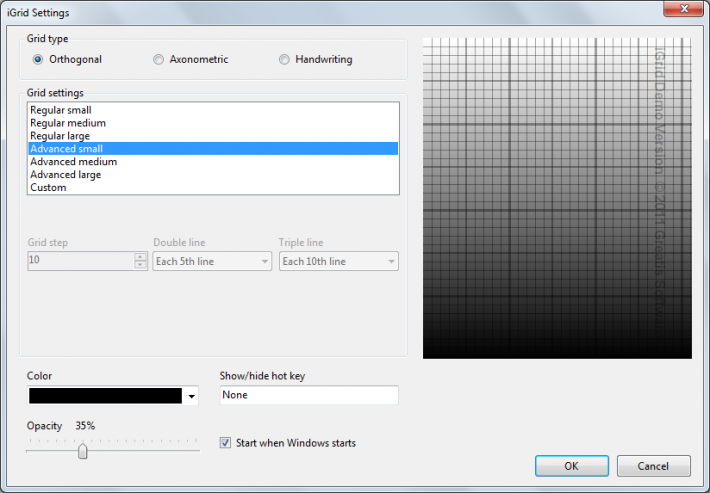Image resolution: width=710 pixels, height=493 pixels.
Task: Confirm settings with OK button
Action: point(571,466)
